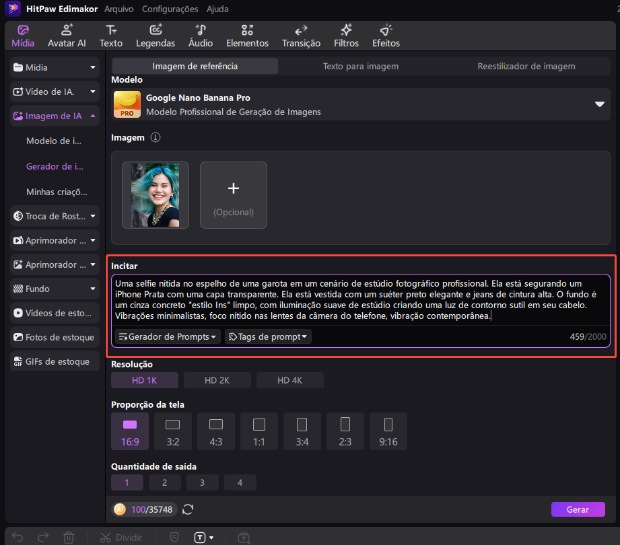Image resolution: width=620 pixels, height=545 pixels.
Task: Open the Efeitos tool
Action: 386,36
